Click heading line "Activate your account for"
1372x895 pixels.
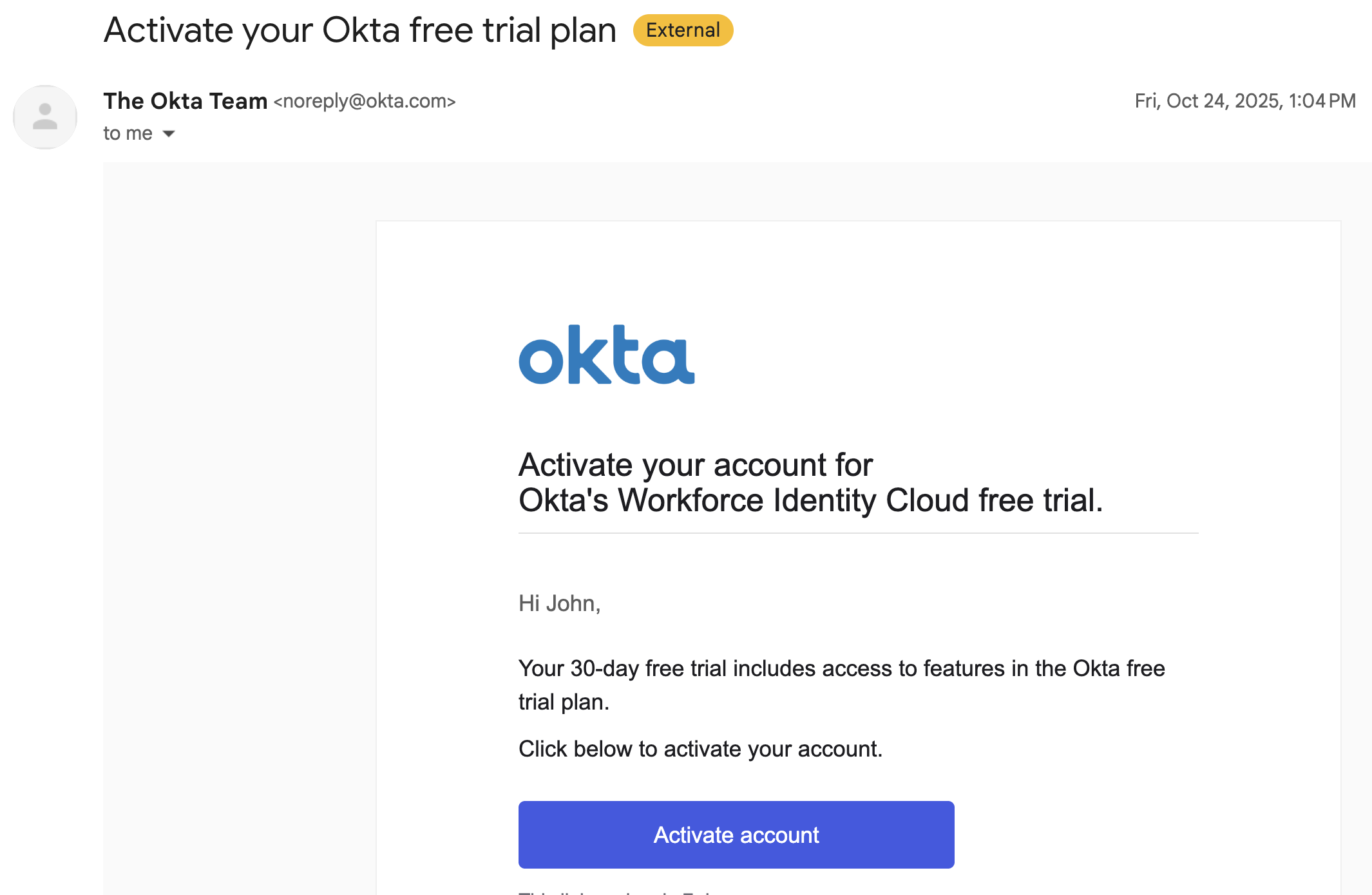coord(695,465)
